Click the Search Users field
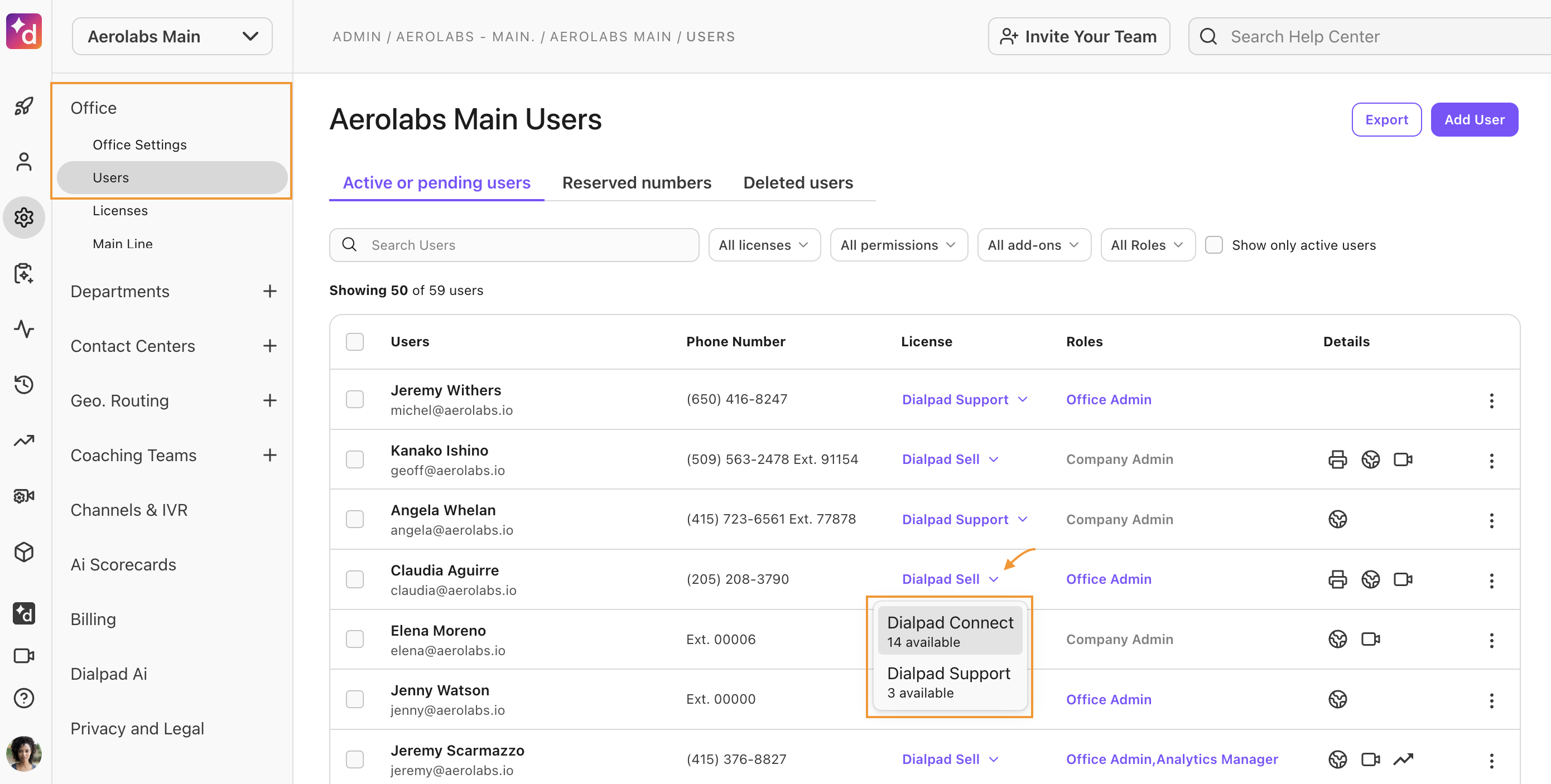Image resolution: width=1551 pixels, height=784 pixels. point(514,245)
